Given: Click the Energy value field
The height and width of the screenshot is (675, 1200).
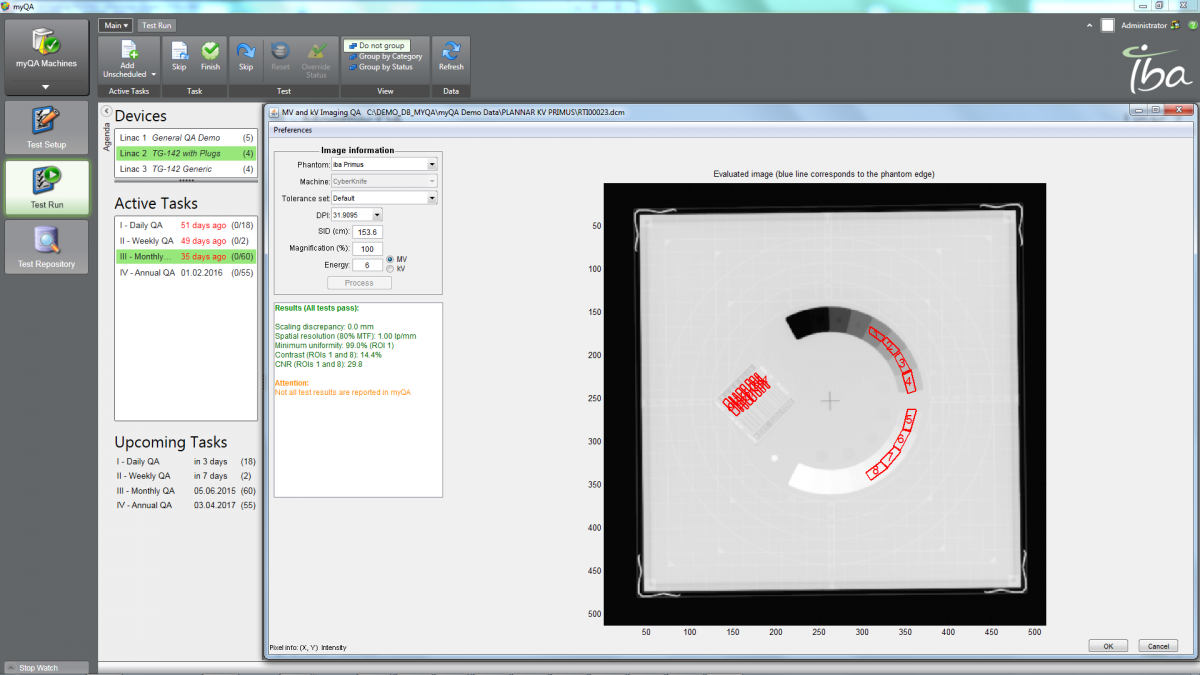Looking at the screenshot, I should tap(367, 266).
